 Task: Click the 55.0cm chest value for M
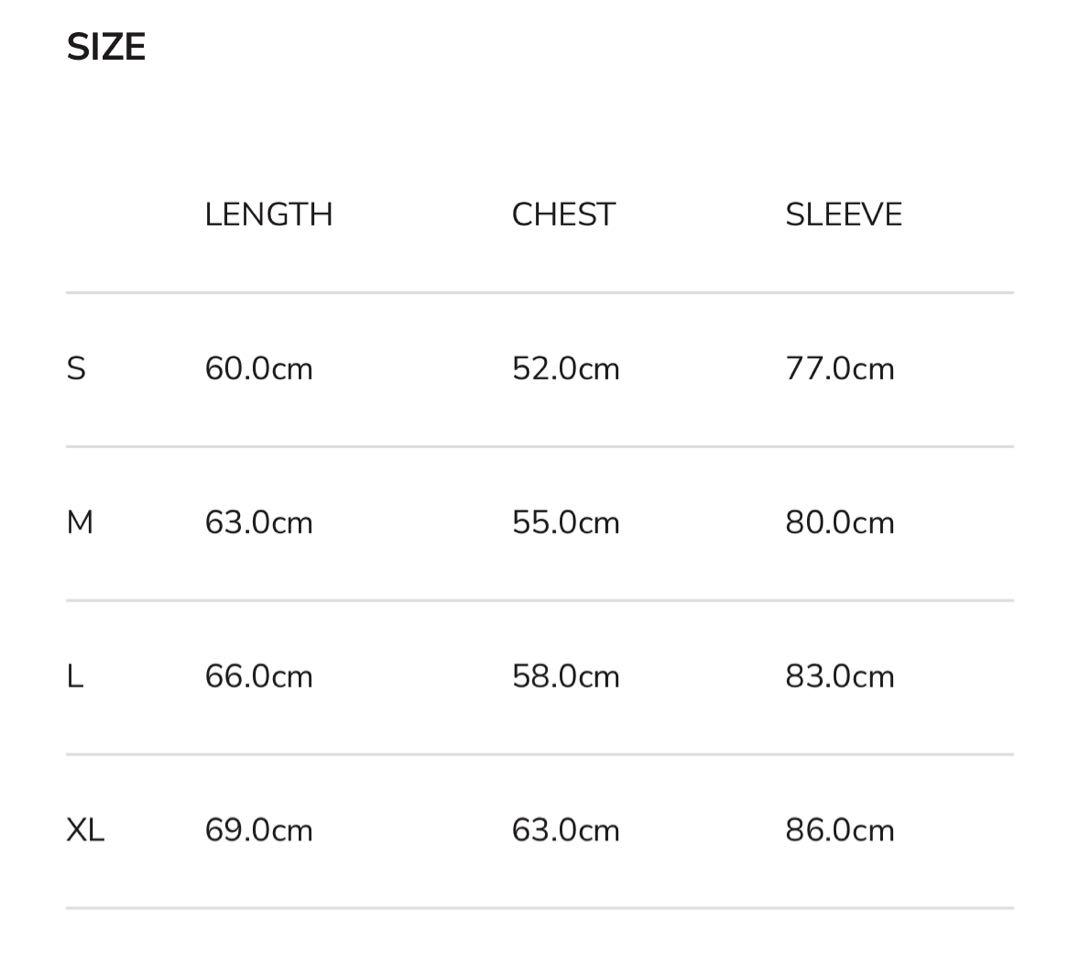tap(565, 523)
